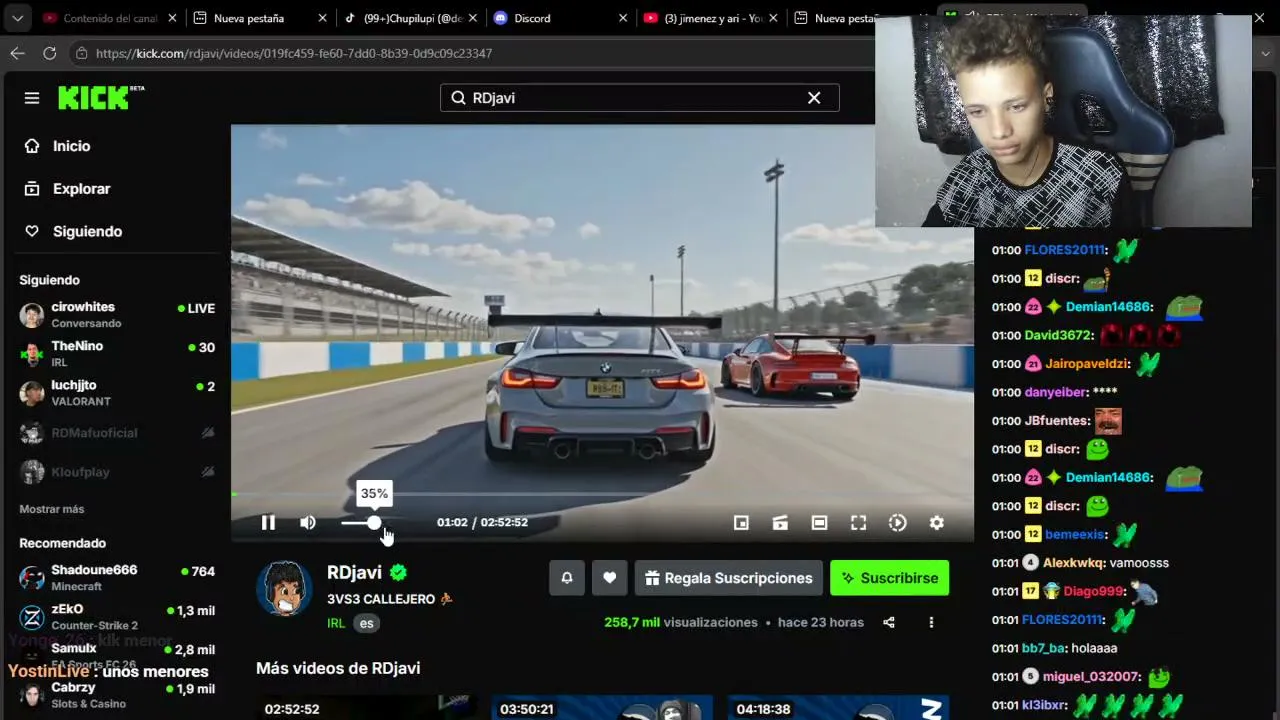The height and width of the screenshot is (720, 1280).
Task: Open the 04:18:38 video thumbnail
Action: coord(838,707)
